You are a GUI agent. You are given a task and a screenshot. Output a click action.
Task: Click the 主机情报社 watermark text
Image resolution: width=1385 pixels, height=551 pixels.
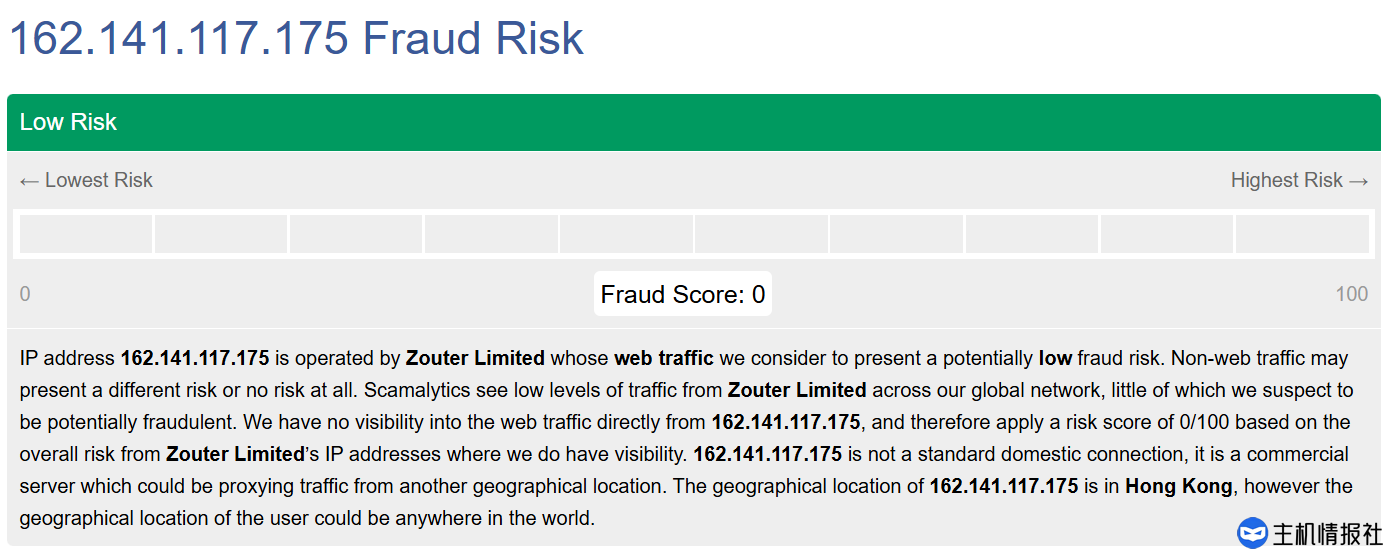click(1326, 534)
